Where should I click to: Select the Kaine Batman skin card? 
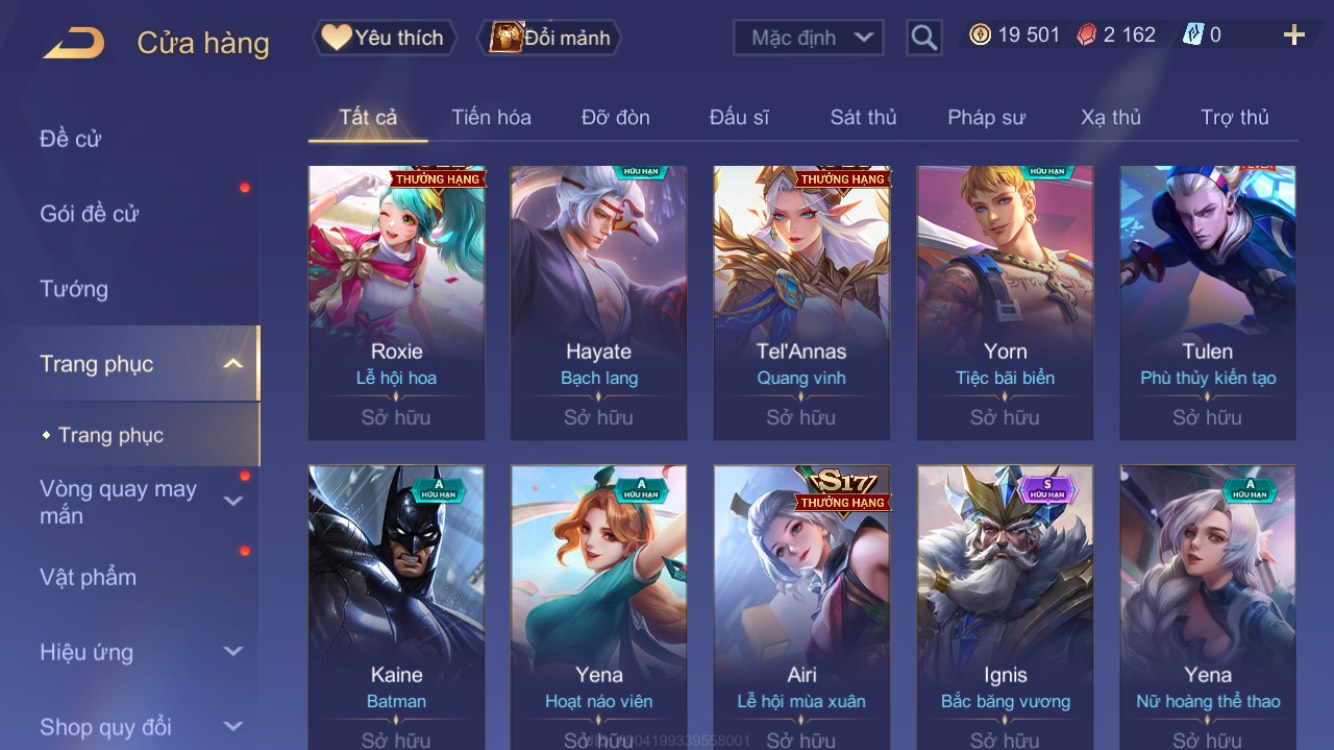point(396,607)
